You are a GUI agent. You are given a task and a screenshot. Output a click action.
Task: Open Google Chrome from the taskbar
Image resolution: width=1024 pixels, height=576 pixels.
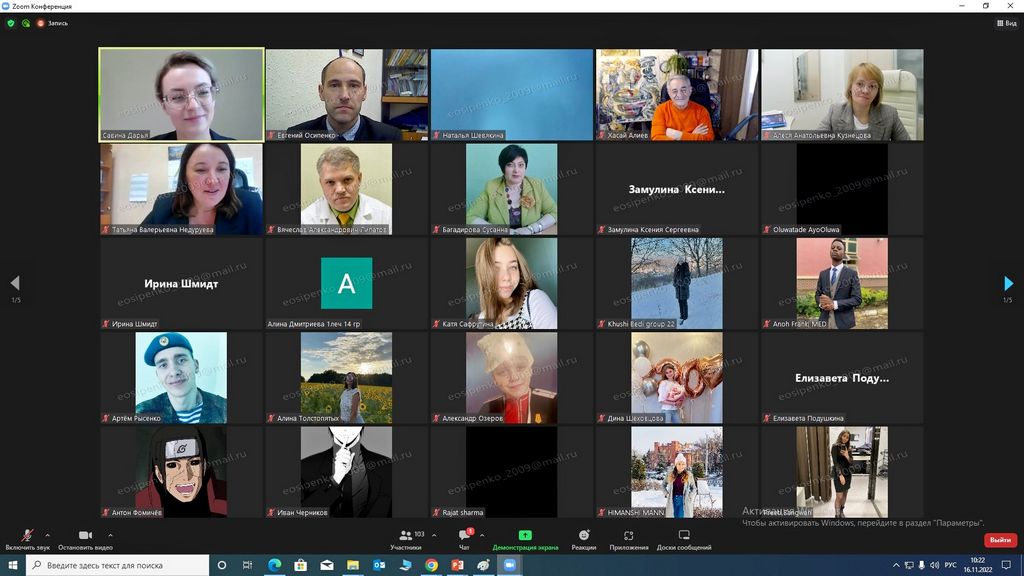coord(431,566)
